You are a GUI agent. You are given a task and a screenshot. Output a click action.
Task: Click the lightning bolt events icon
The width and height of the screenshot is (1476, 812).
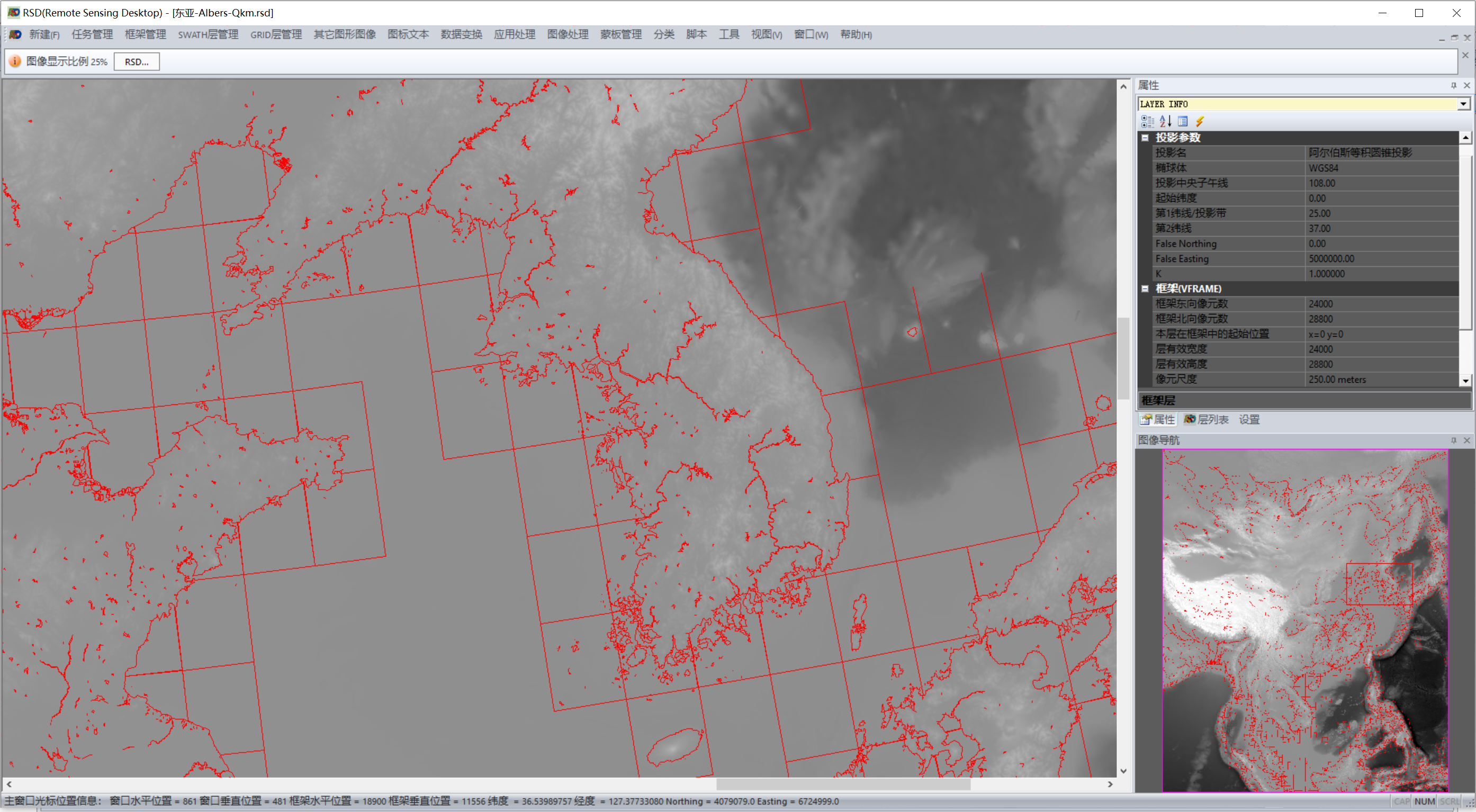(1200, 121)
